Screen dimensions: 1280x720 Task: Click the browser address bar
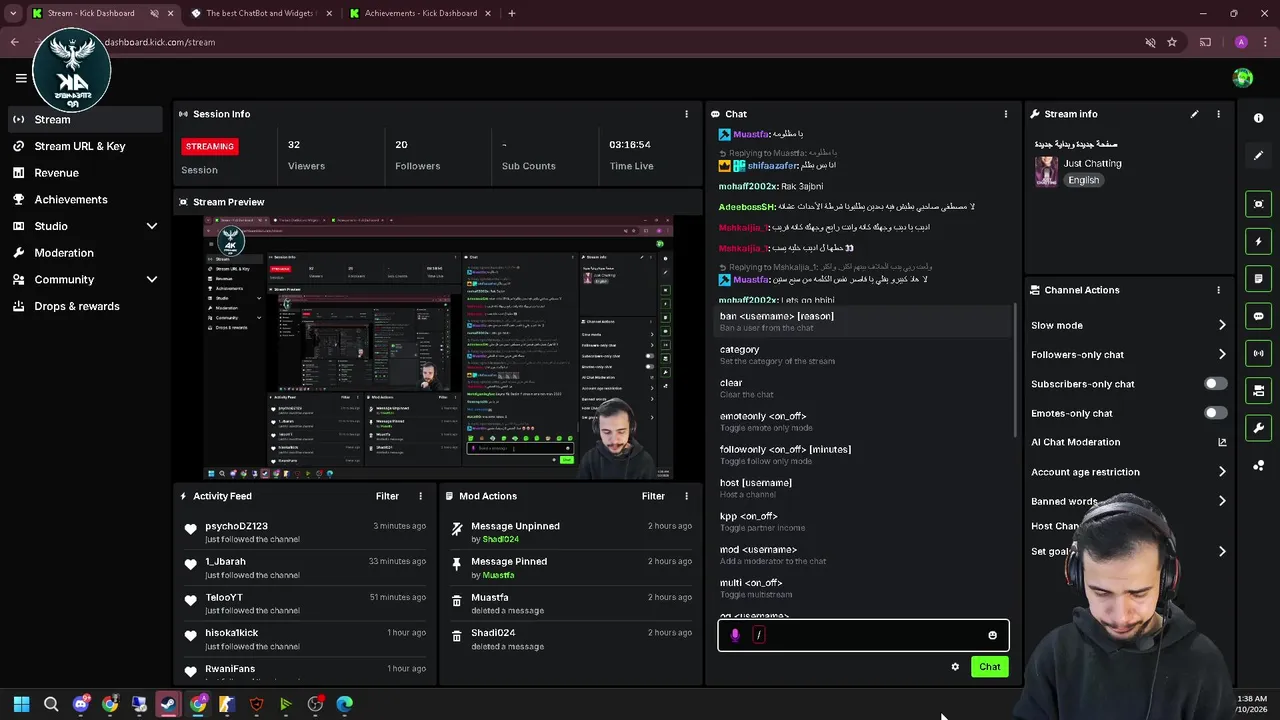[x=620, y=42]
